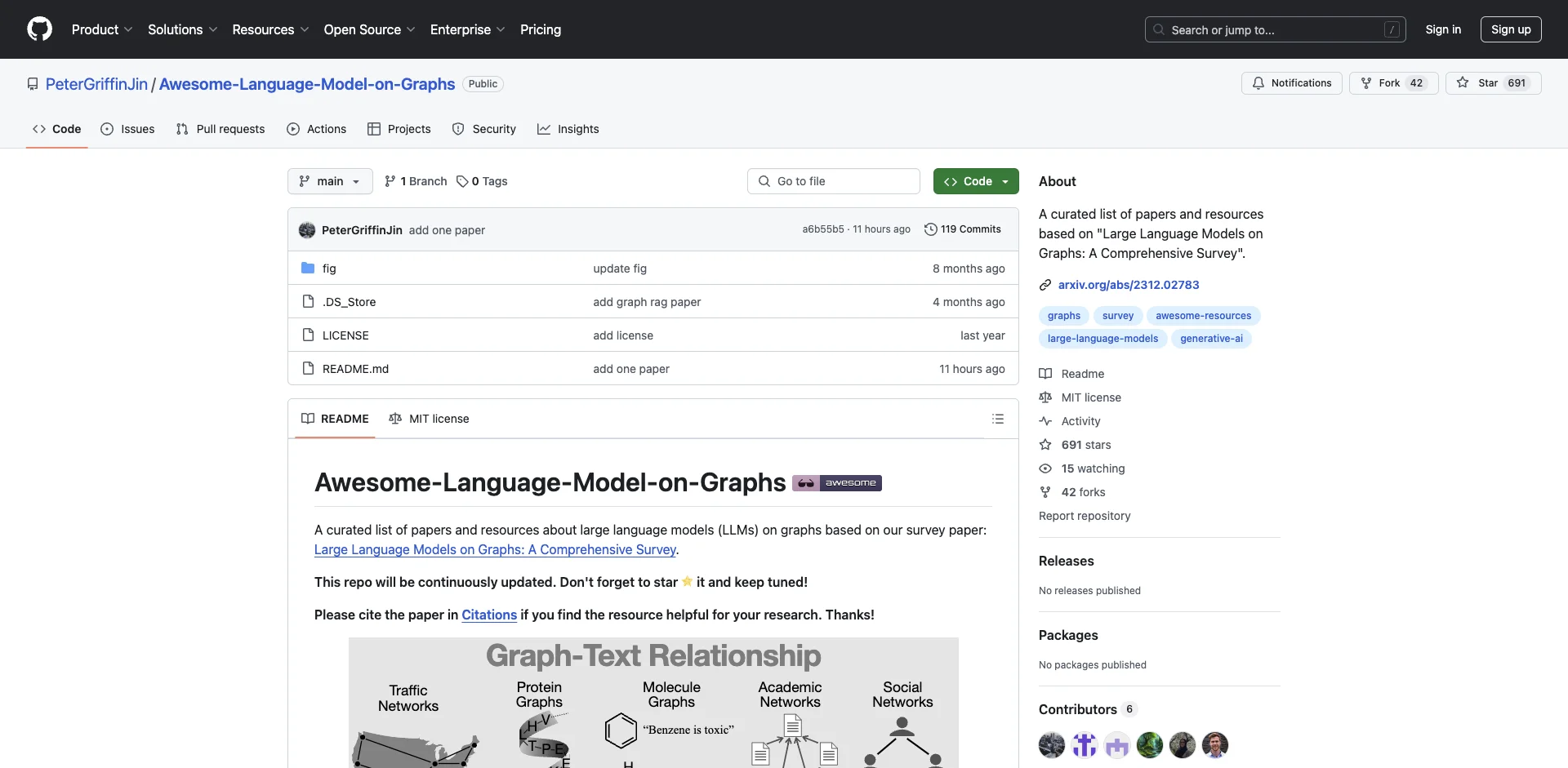Viewport: 1568px width, 768px height.
Task: Click the awesome badge
Action: [x=837, y=483]
